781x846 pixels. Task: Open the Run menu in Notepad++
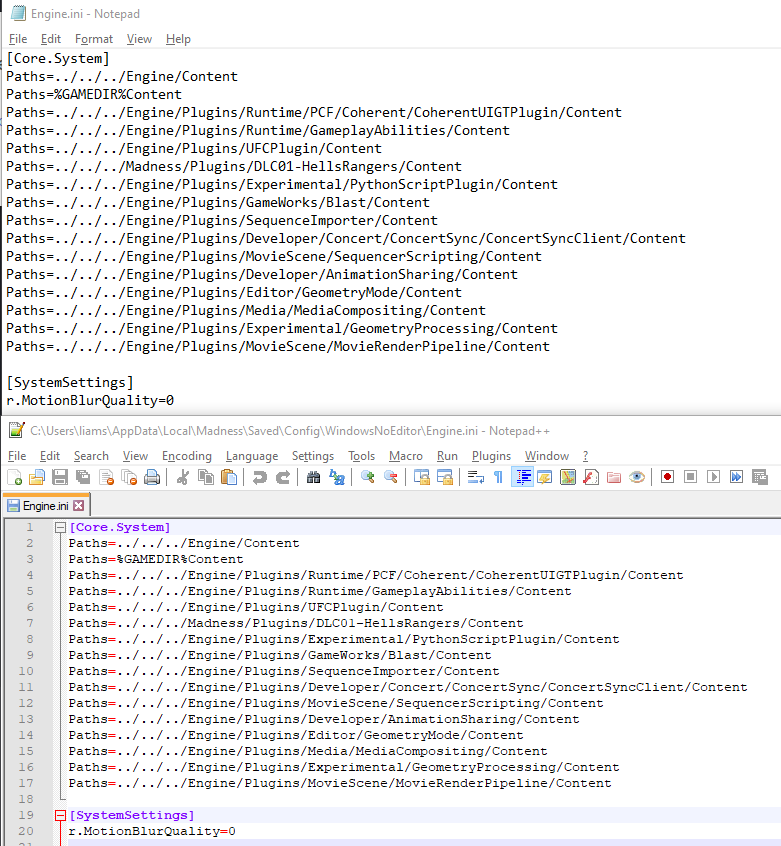tap(447, 456)
